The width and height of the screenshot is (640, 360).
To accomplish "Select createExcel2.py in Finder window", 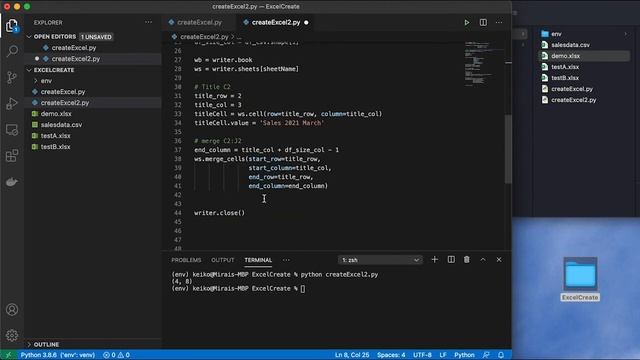I will point(573,100).
